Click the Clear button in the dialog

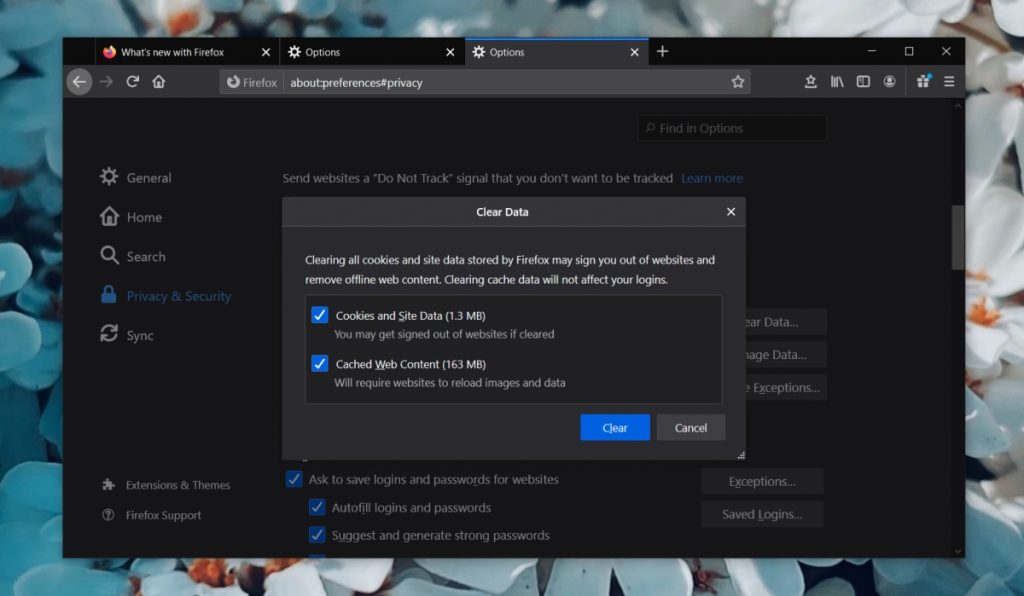point(614,427)
